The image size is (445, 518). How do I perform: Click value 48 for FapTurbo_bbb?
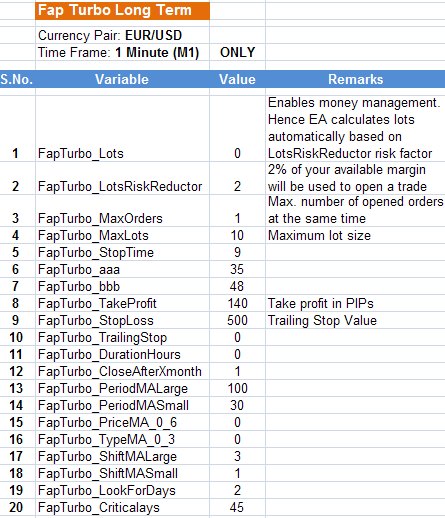[x=237, y=286]
